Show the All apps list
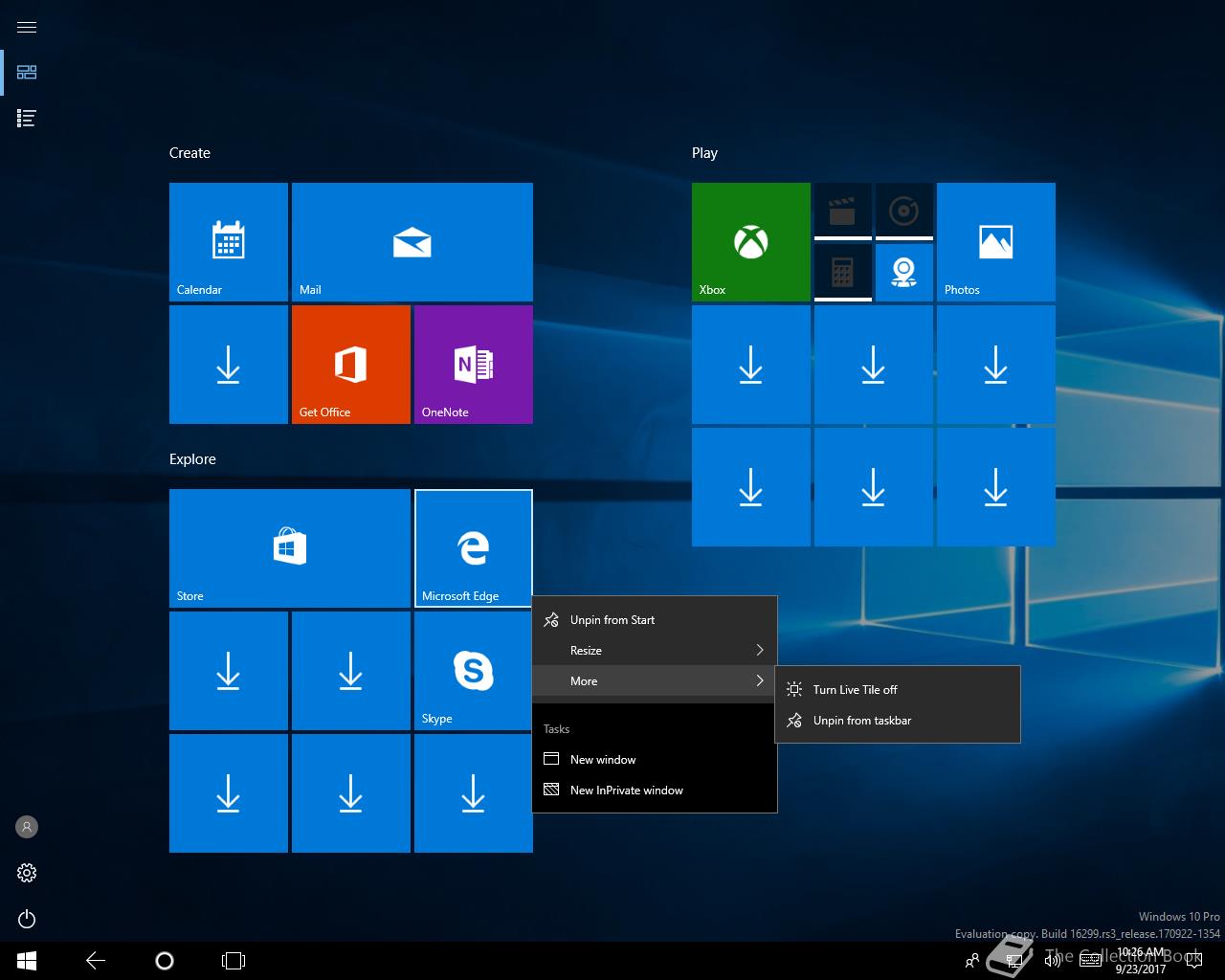 point(27,119)
